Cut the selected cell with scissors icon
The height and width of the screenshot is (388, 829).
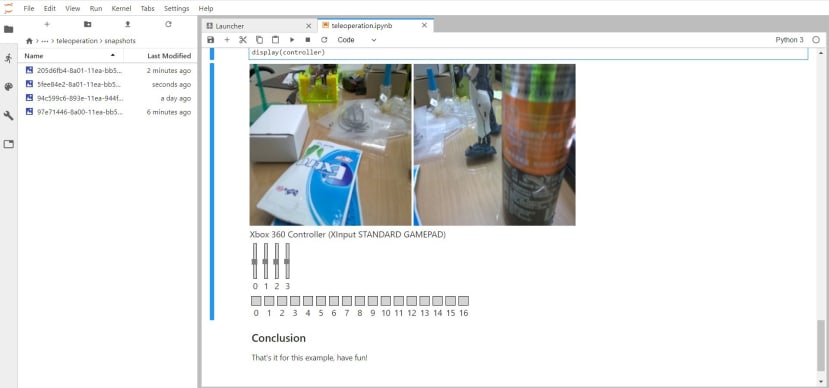coord(243,40)
